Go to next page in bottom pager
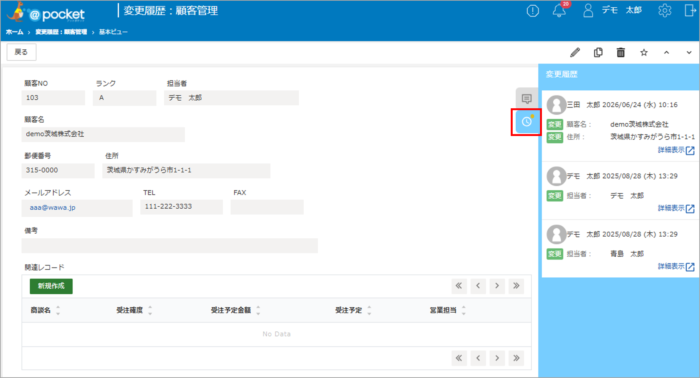 pyautogui.click(x=497, y=358)
